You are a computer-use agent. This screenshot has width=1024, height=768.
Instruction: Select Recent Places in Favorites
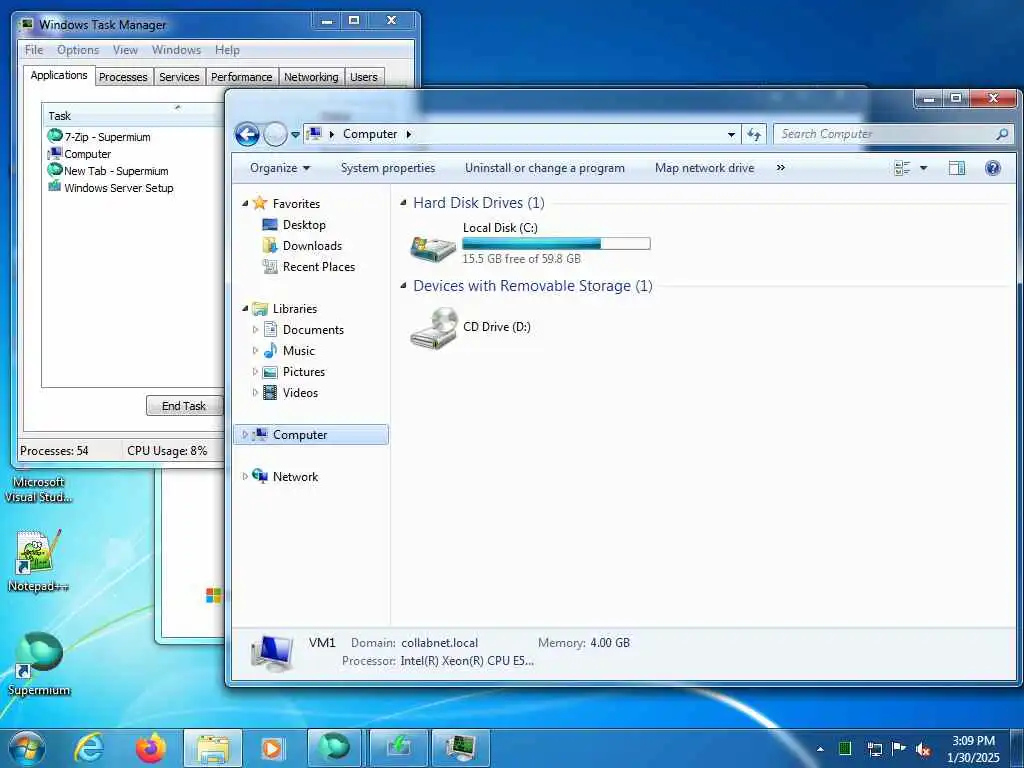coord(318,266)
